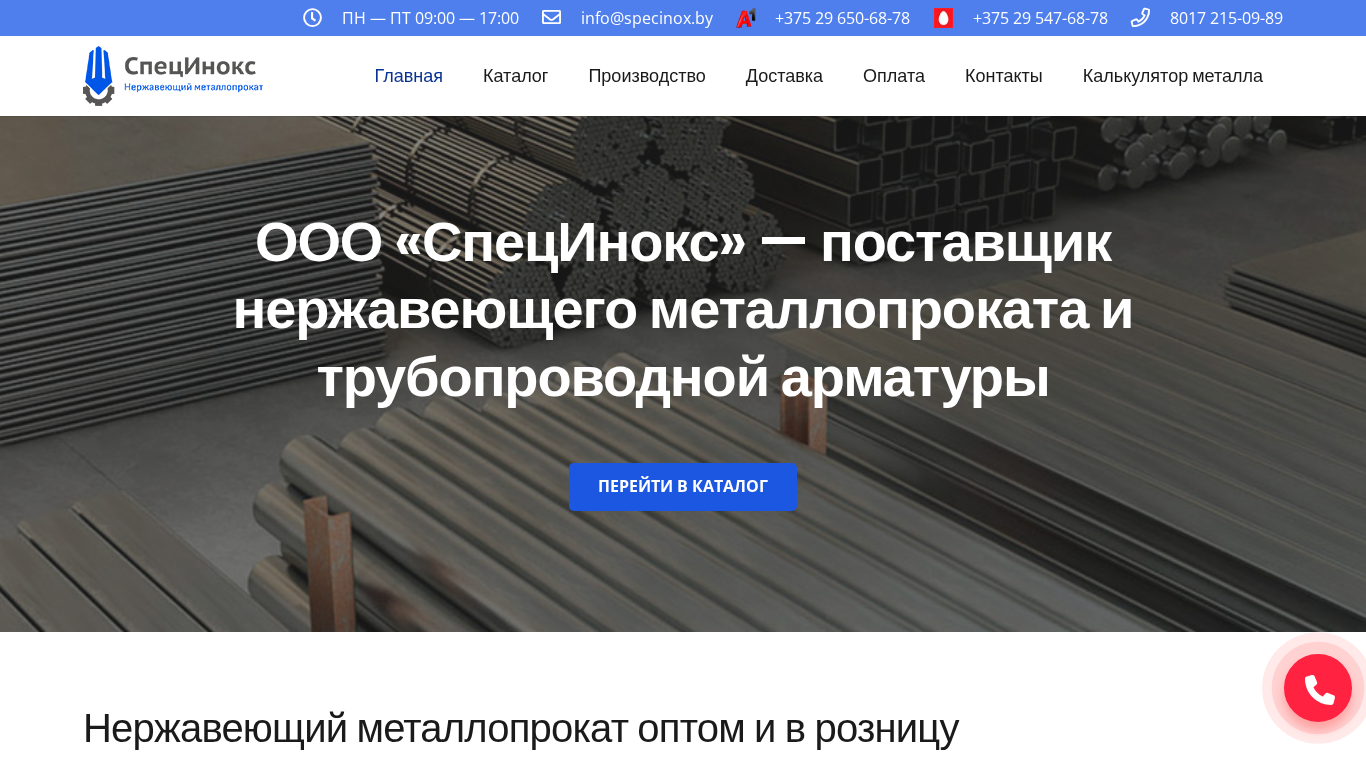The width and height of the screenshot is (1366, 768).
Task: Open the Доставка menu item
Action: pyautogui.click(x=784, y=76)
